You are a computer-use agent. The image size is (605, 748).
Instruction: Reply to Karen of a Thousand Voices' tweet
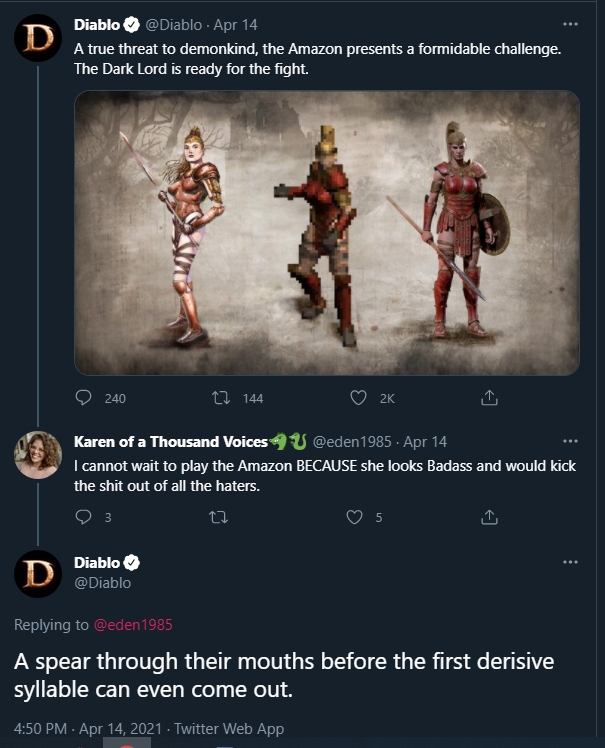(84, 517)
